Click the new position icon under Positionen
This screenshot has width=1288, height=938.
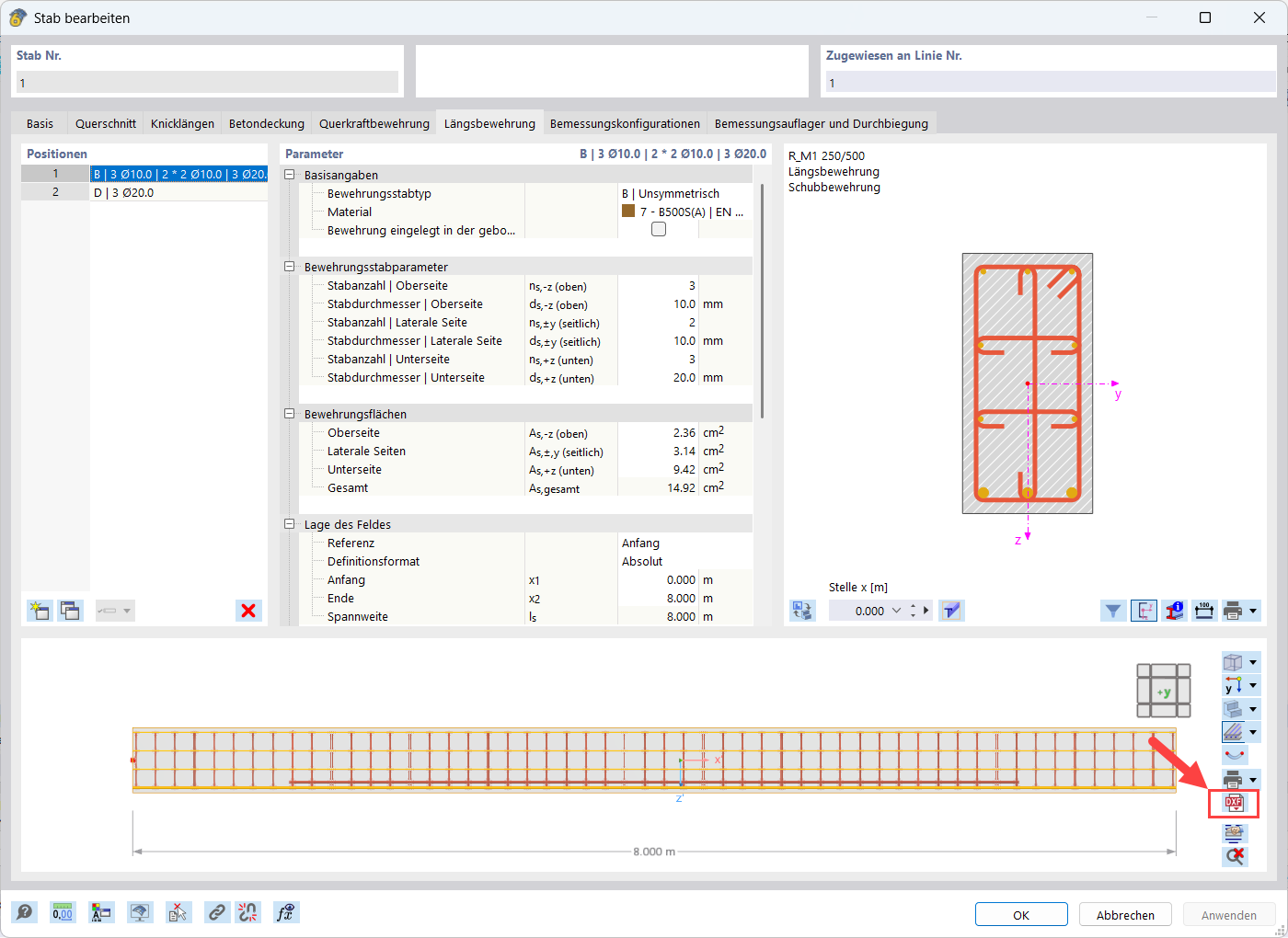39,611
